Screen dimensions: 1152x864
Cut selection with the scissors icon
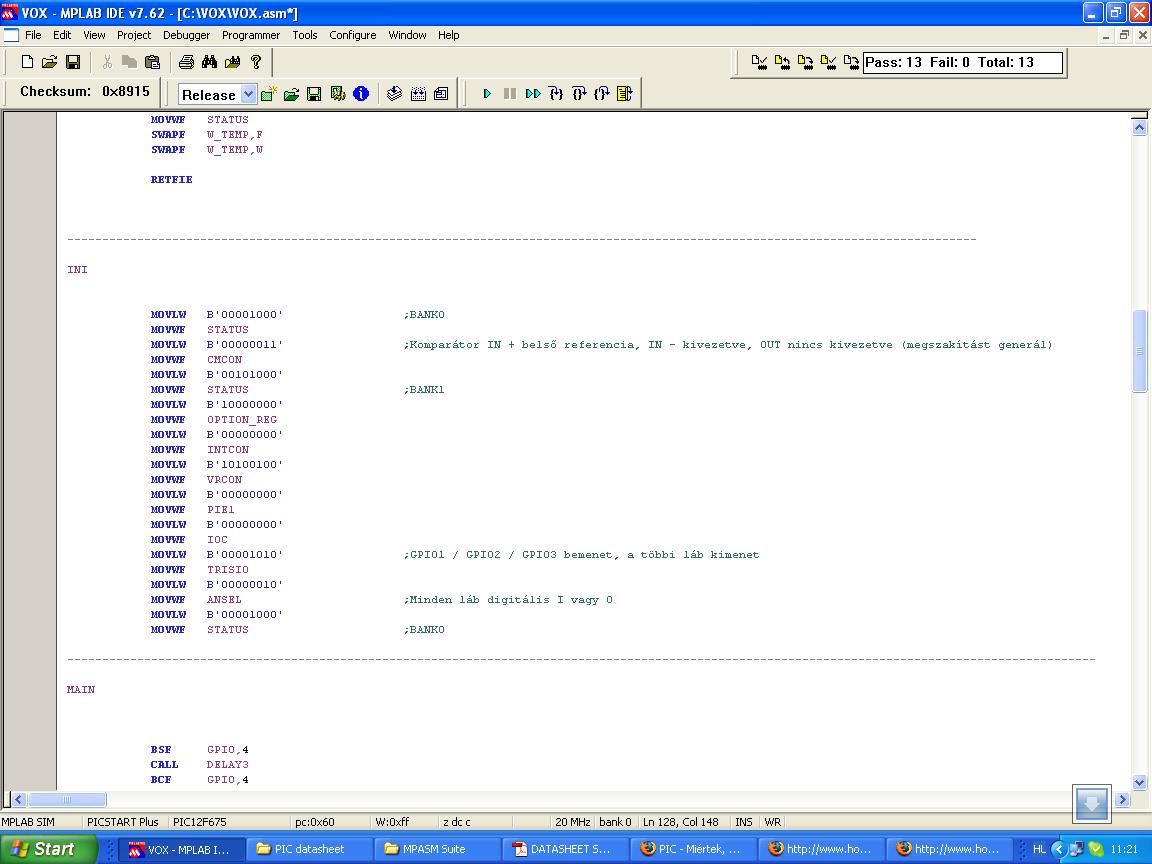[x=107, y=62]
